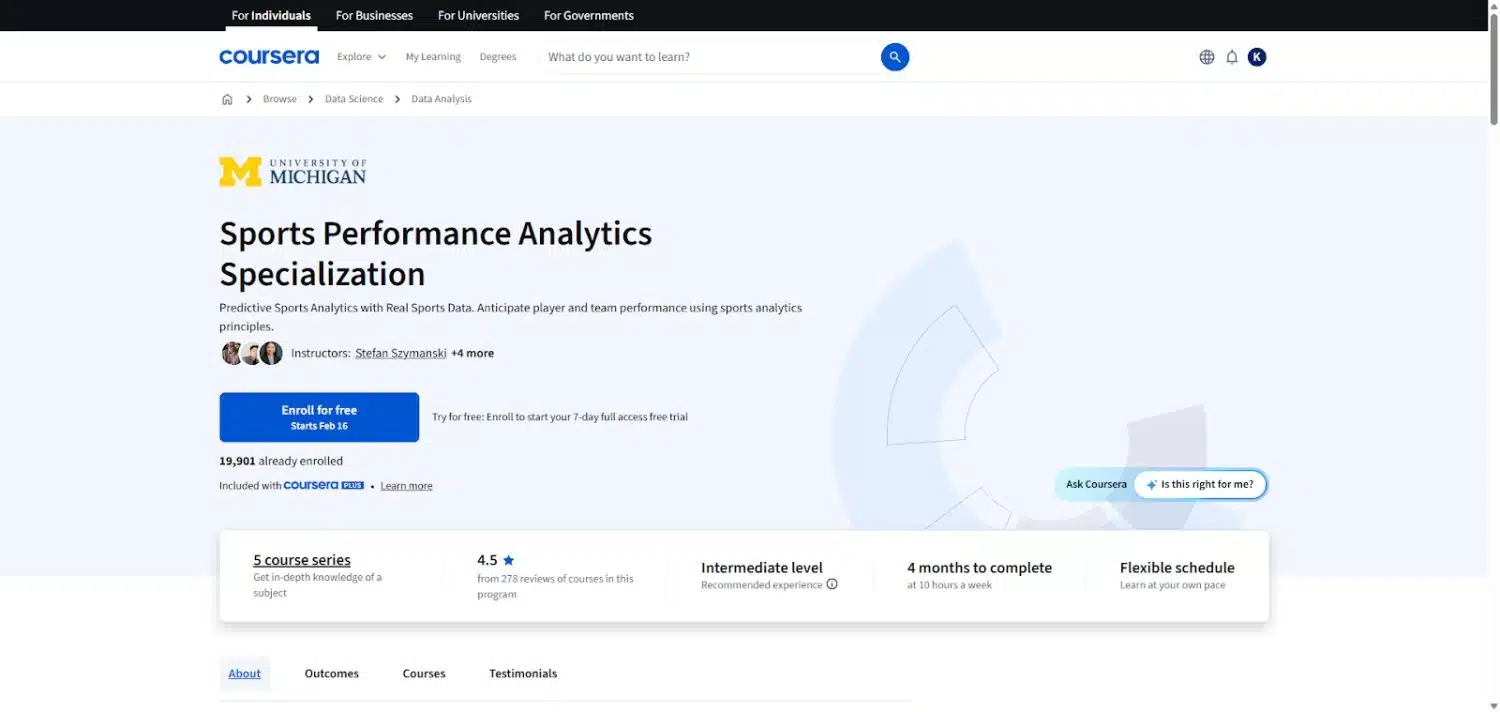Click the info icon beside Recommended experience
This screenshot has width=1500, height=712.
pos(832,584)
